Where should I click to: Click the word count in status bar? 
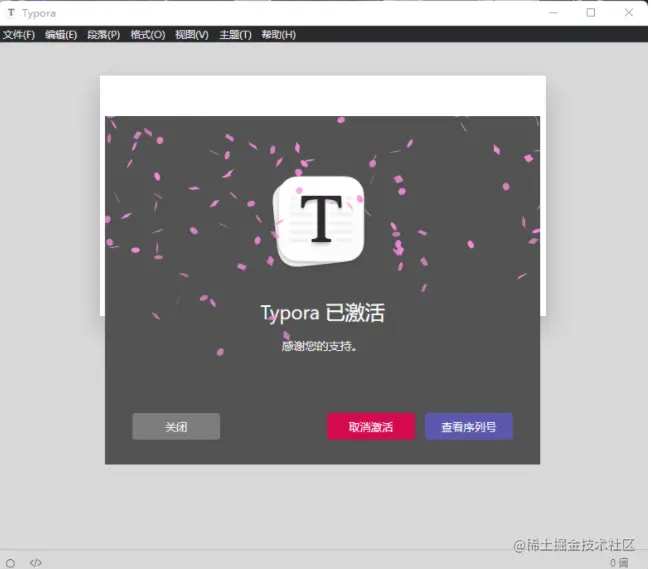pos(619,563)
